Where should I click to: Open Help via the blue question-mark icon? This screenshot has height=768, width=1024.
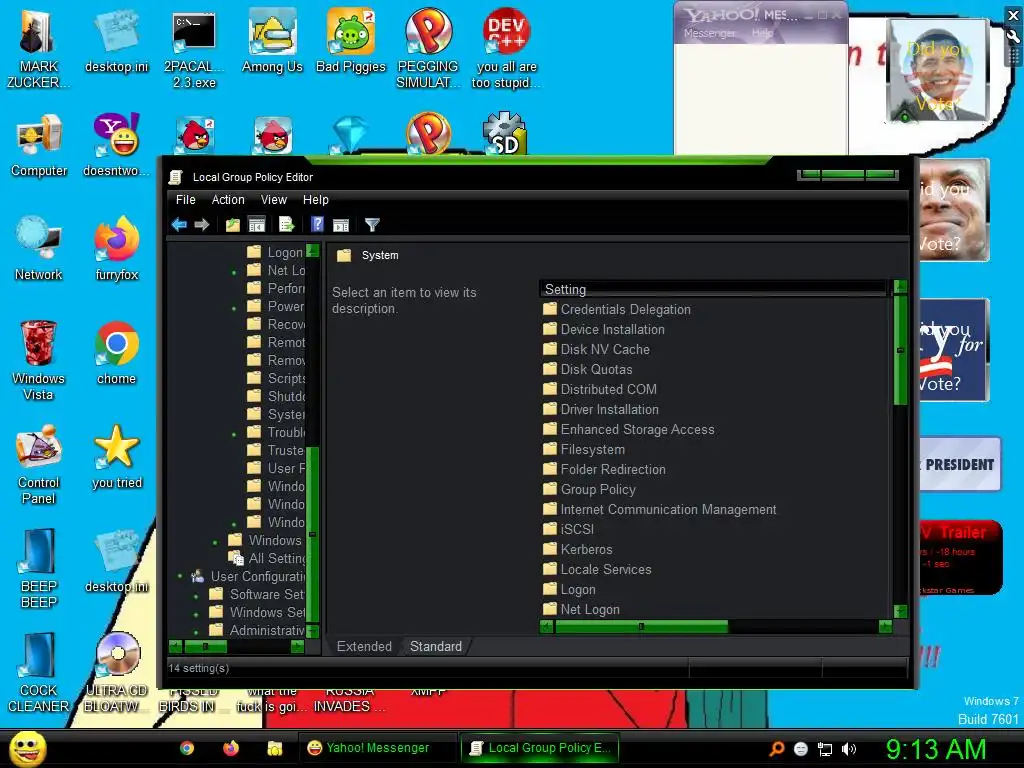[x=317, y=225]
